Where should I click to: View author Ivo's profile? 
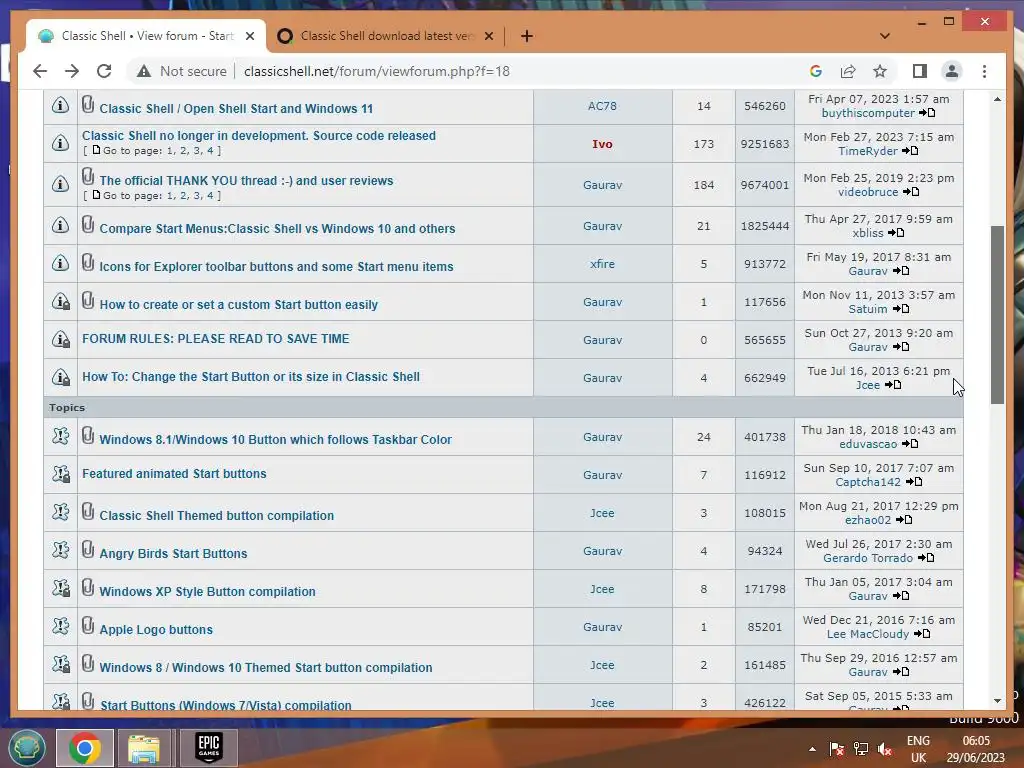(x=602, y=144)
